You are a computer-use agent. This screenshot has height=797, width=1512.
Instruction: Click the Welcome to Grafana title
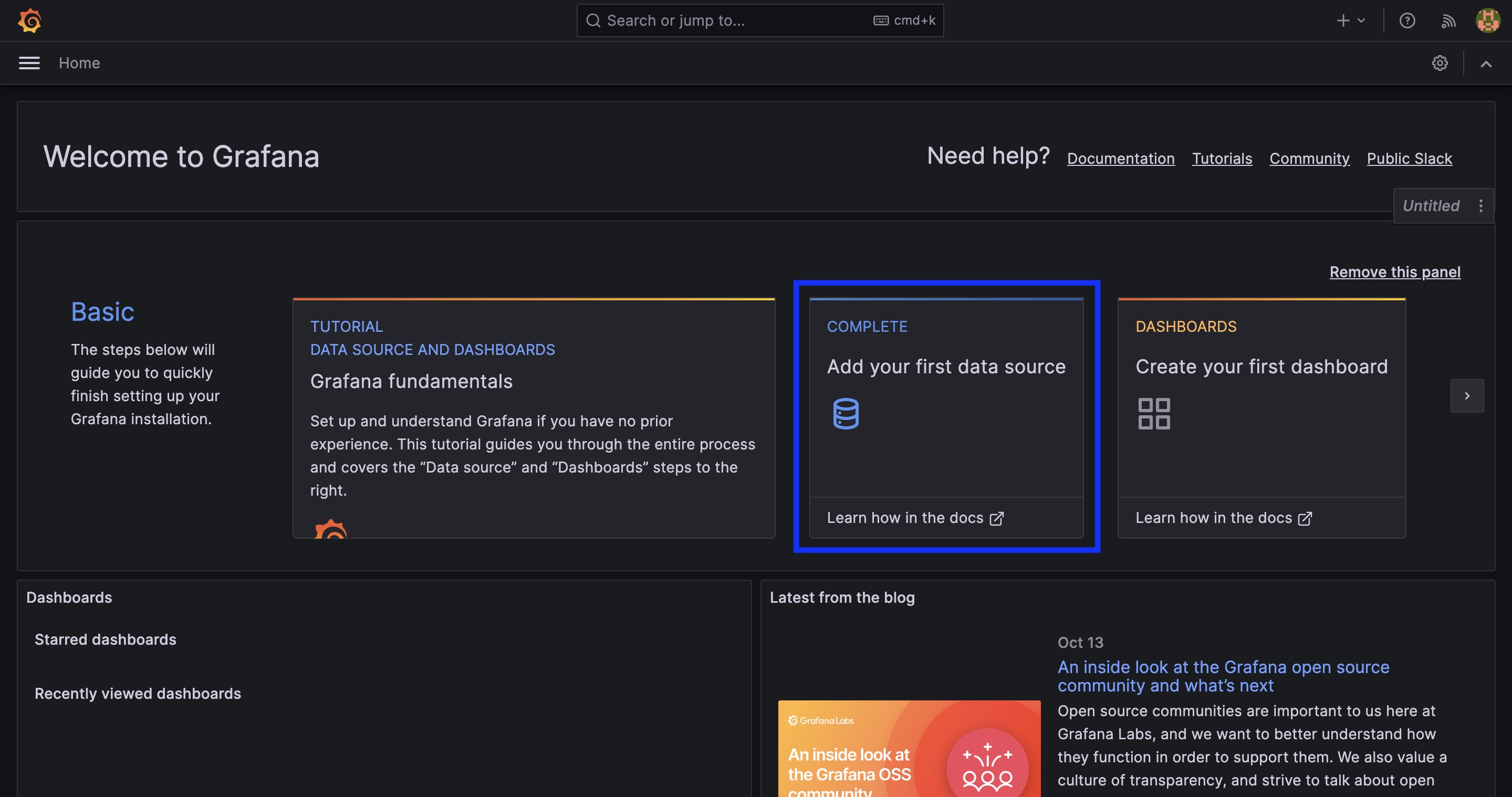pyautogui.click(x=181, y=156)
